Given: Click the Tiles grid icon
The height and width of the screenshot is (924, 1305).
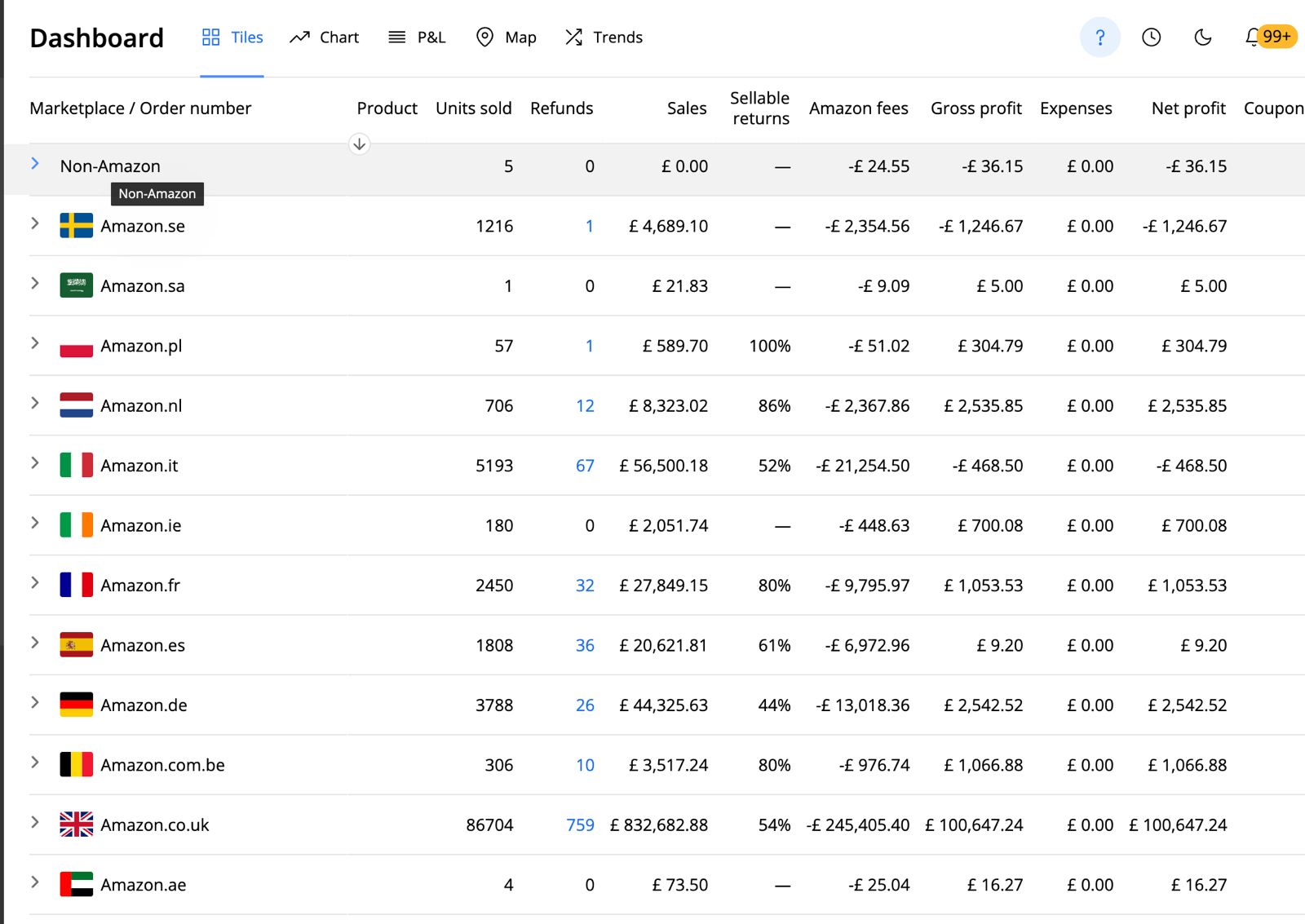Looking at the screenshot, I should tap(211, 38).
